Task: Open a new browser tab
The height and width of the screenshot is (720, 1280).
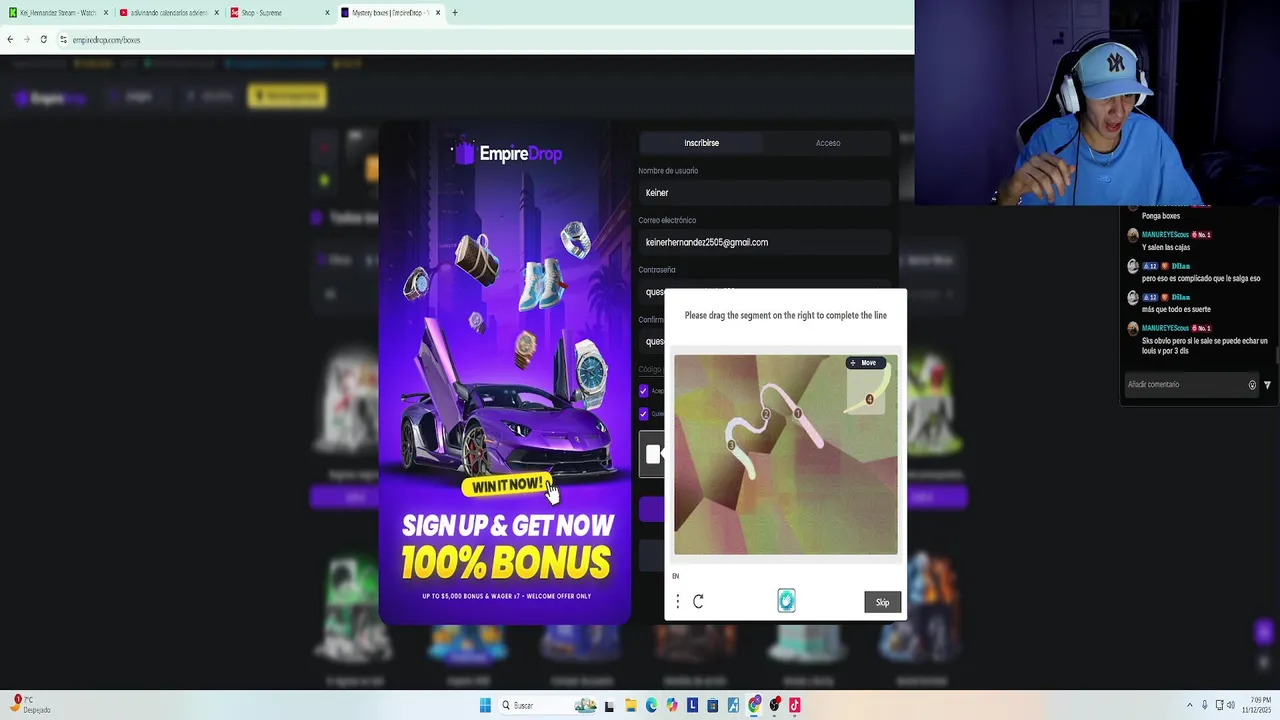Action: (455, 13)
